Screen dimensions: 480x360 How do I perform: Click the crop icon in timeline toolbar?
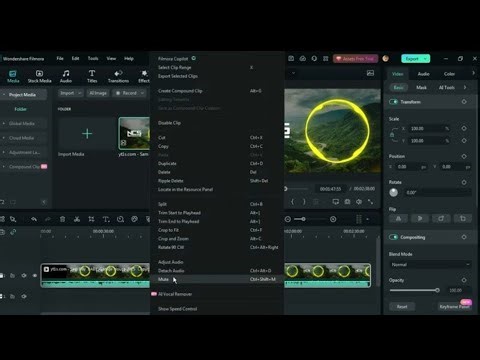coord(91,219)
